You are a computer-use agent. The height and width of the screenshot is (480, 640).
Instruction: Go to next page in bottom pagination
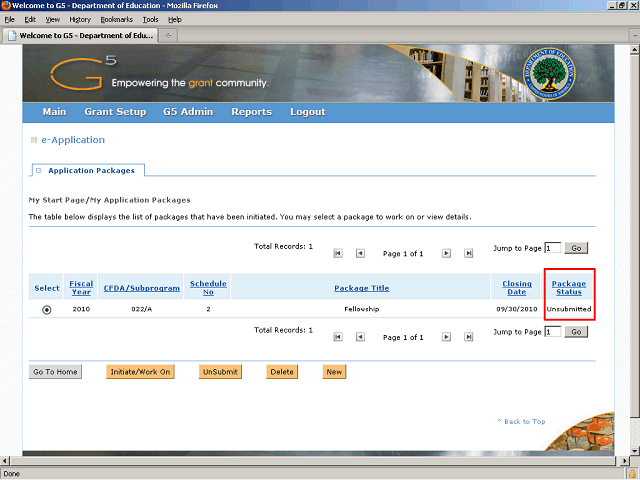point(447,337)
